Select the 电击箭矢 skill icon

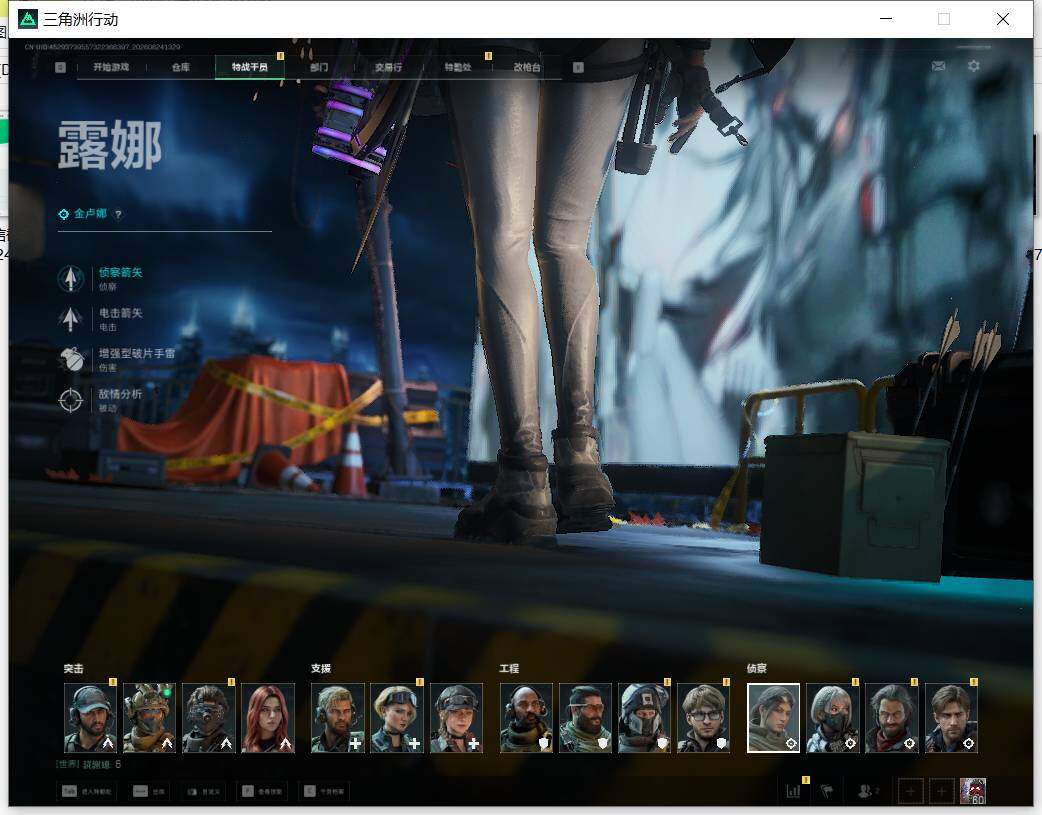click(x=70, y=319)
